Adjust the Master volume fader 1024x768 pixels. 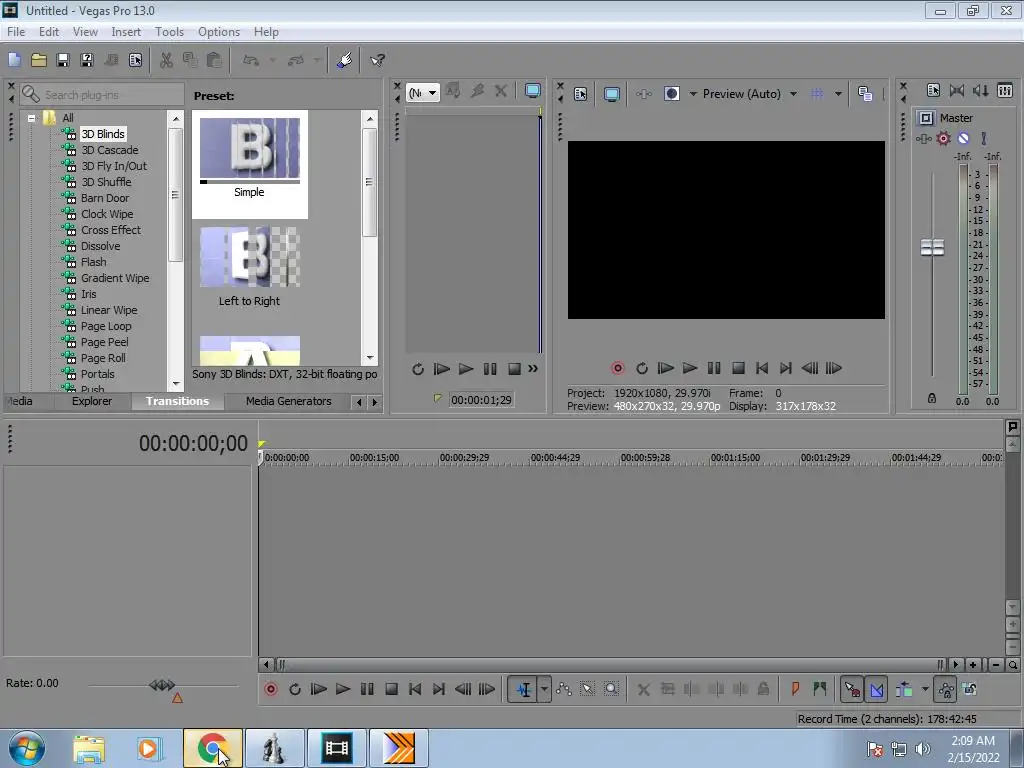pyautogui.click(x=932, y=248)
